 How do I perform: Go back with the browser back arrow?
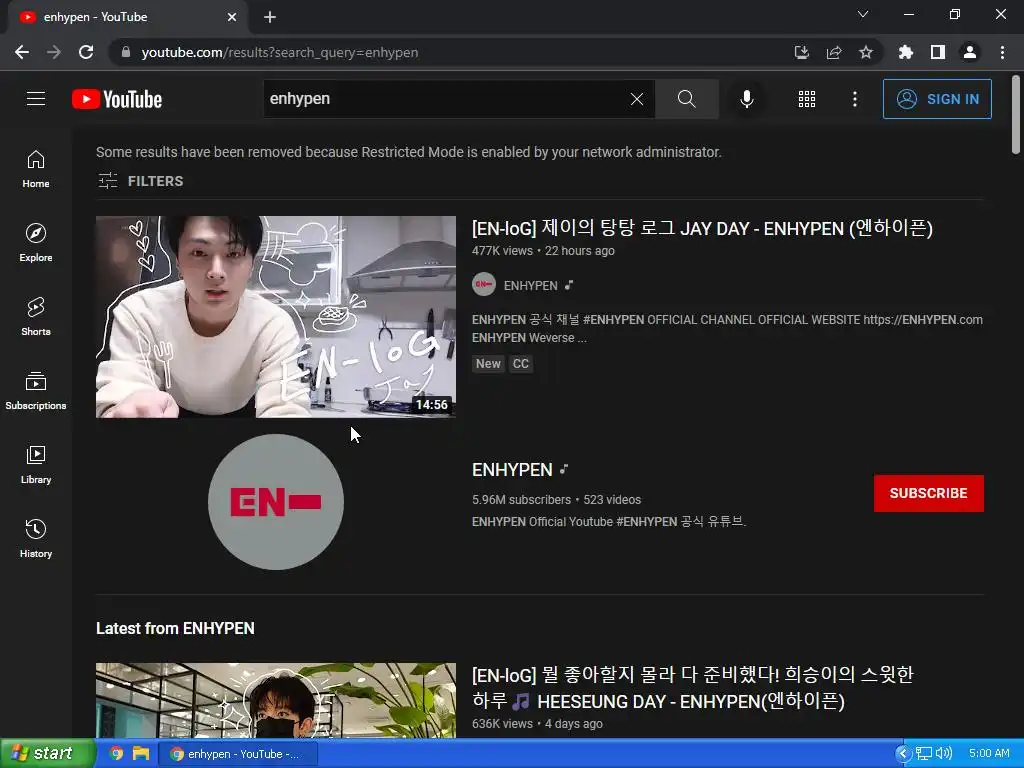click(x=22, y=52)
